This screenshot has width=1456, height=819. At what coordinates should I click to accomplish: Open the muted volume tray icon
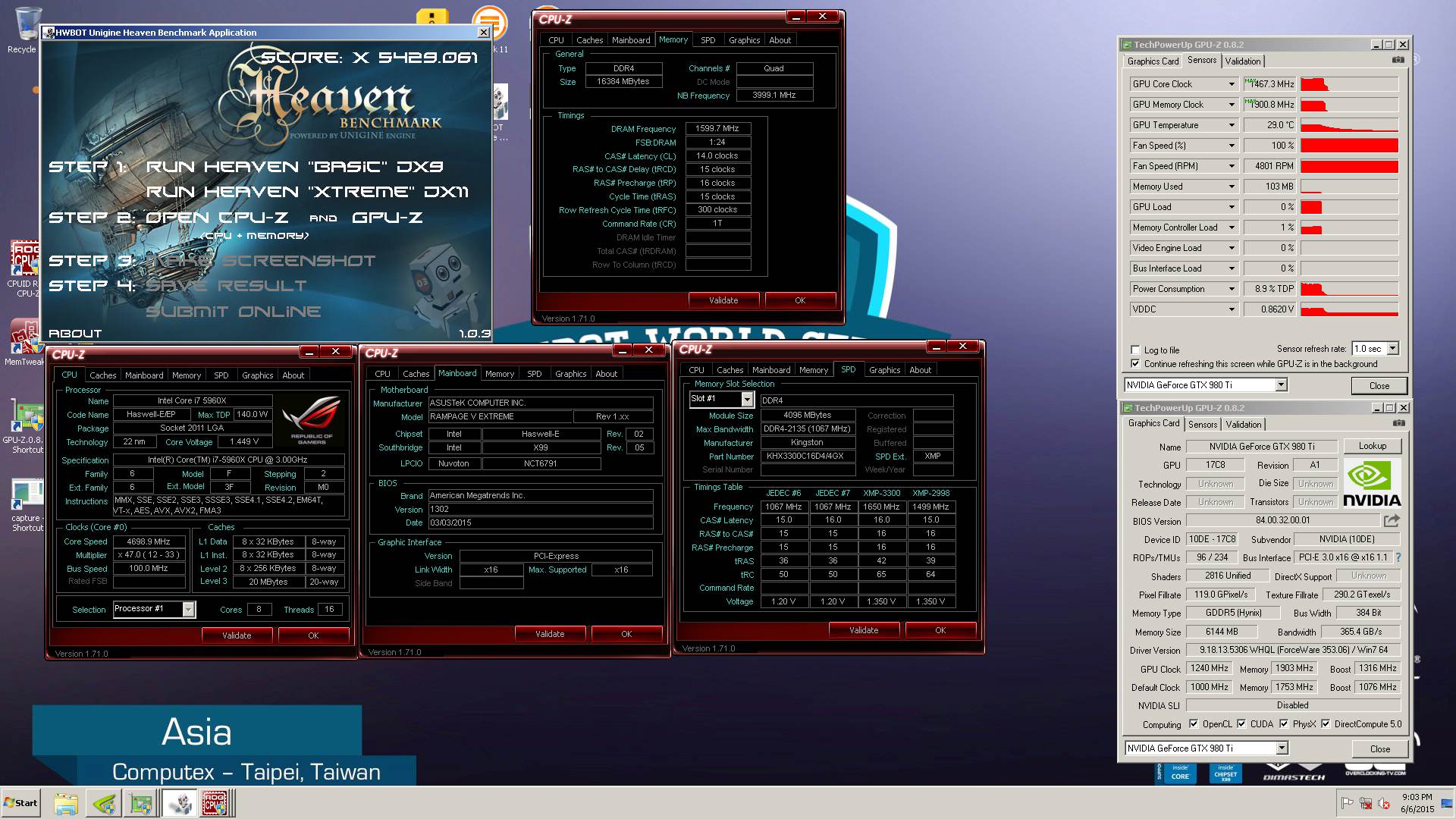coord(1384,803)
